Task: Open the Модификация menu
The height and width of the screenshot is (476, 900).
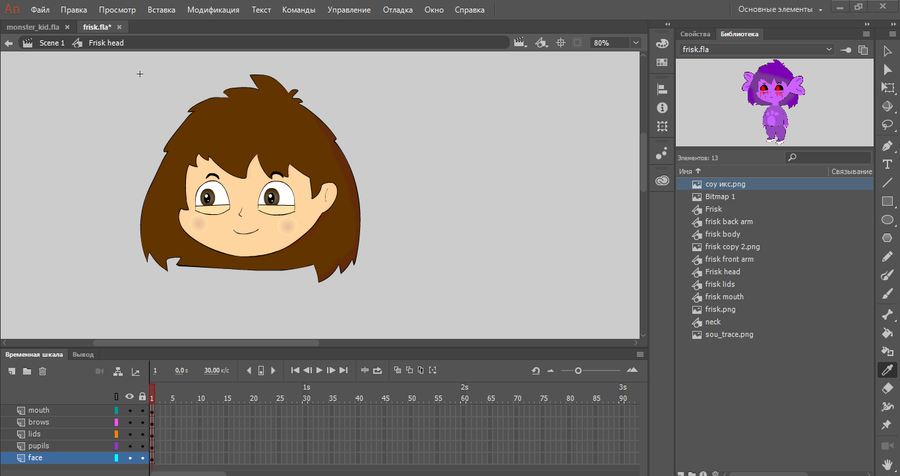Action: (x=211, y=10)
